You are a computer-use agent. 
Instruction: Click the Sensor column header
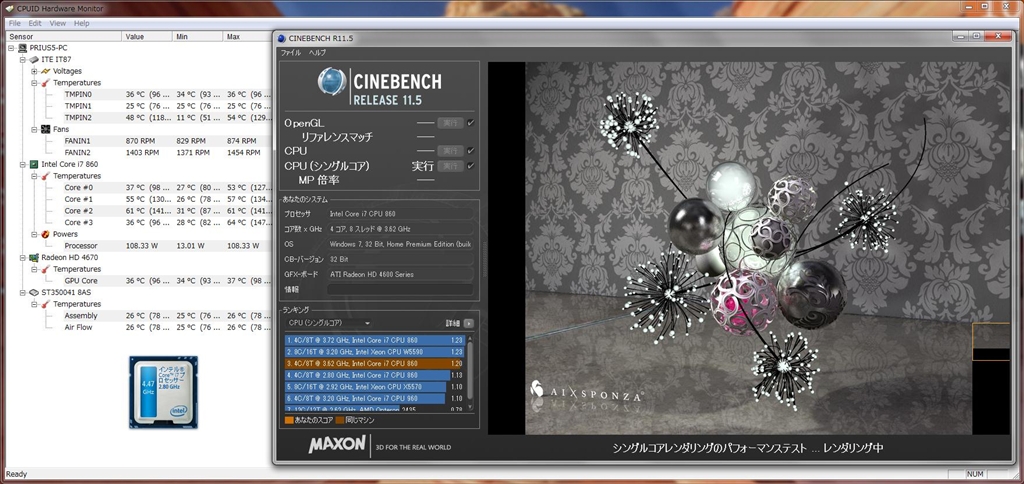[x=64, y=37]
